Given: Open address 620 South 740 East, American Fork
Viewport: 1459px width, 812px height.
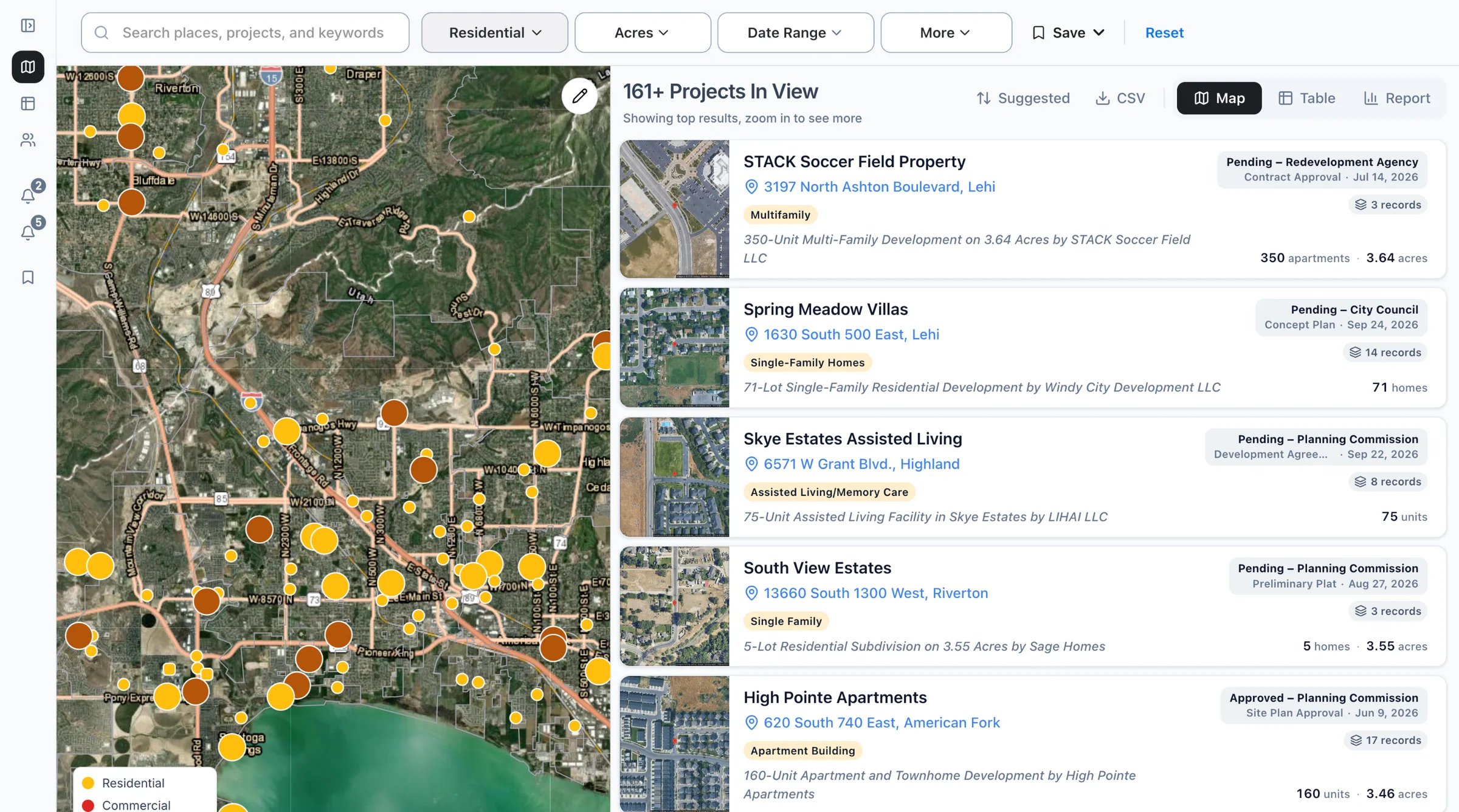Looking at the screenshot, I should coord(881,723).
